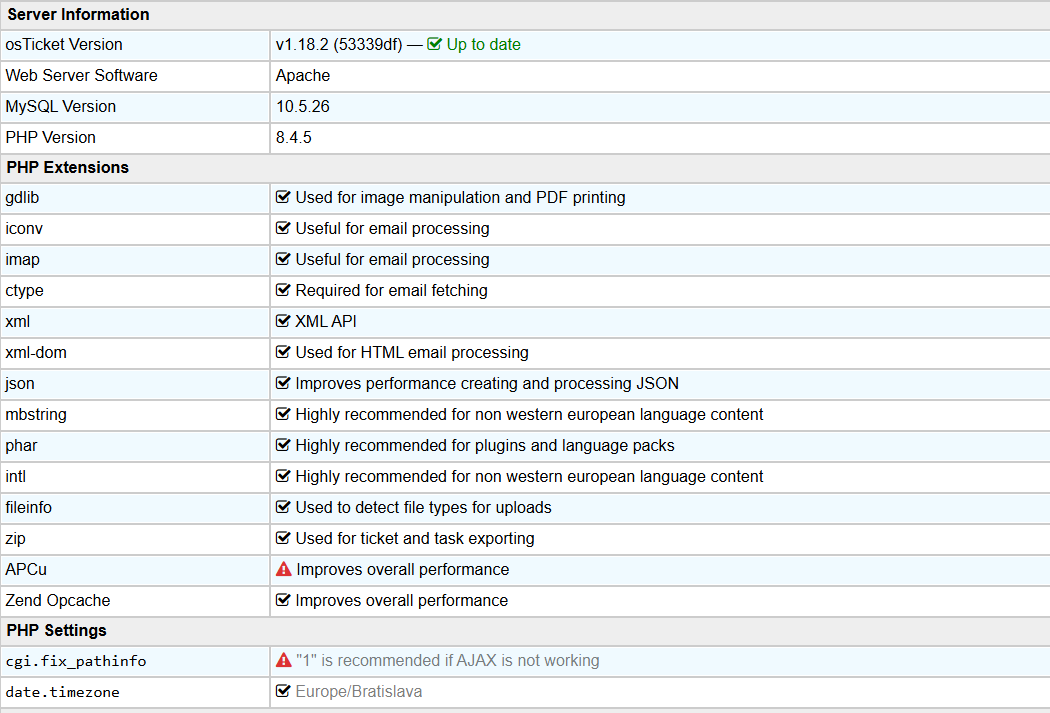Click the Europe/Bratislava timezone value
Image resolution: width=1050 pixels, height=713 pixels.
point(358,691)
